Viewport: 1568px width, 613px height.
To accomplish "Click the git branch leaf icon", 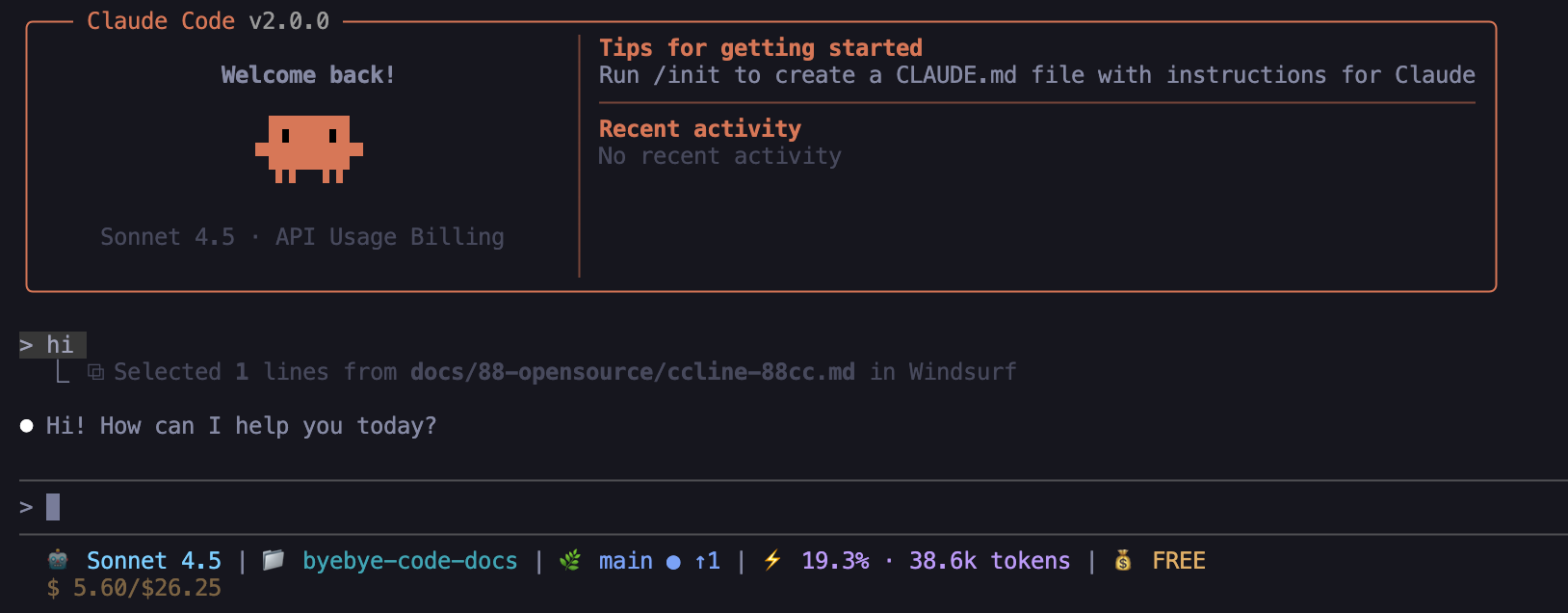I will click(x=570, y=560).
